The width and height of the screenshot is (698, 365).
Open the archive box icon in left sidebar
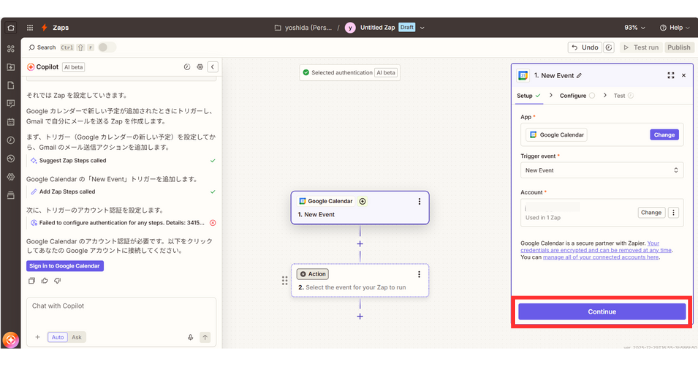11,195
